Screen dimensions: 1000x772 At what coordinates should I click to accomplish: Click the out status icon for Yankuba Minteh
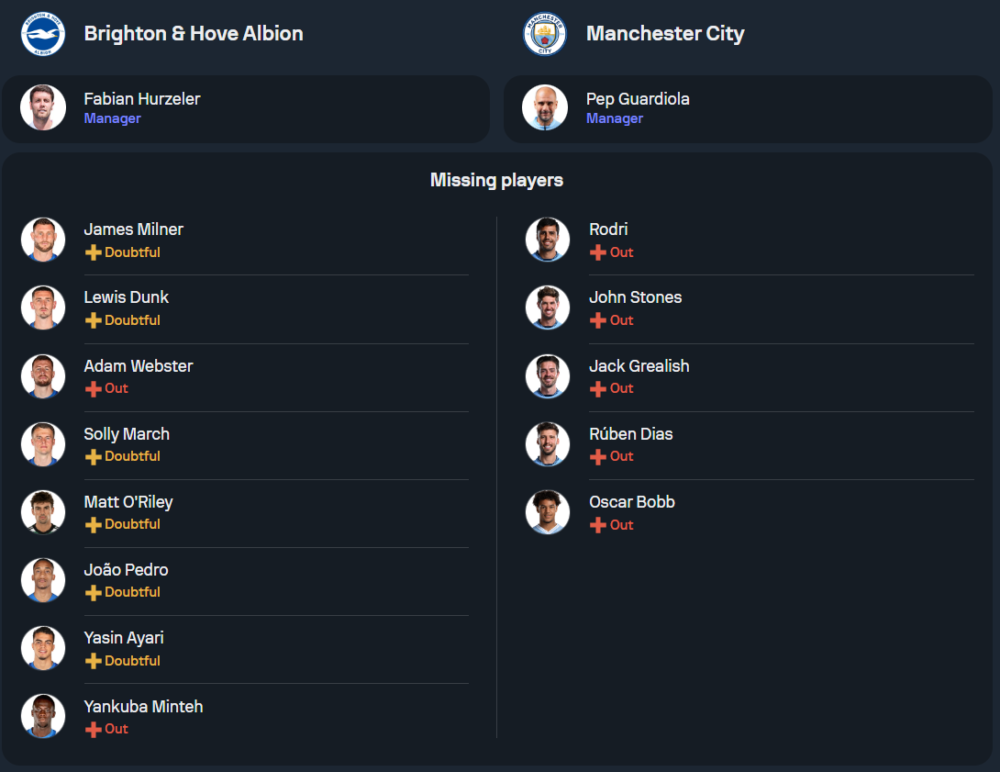pos(93,730)
